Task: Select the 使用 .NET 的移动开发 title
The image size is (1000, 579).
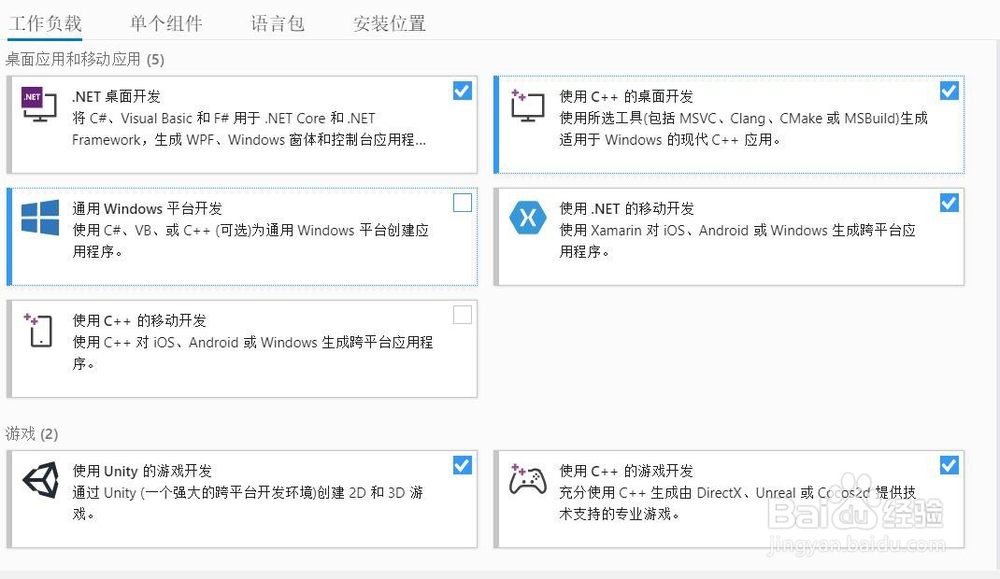Action: point(626,209)
